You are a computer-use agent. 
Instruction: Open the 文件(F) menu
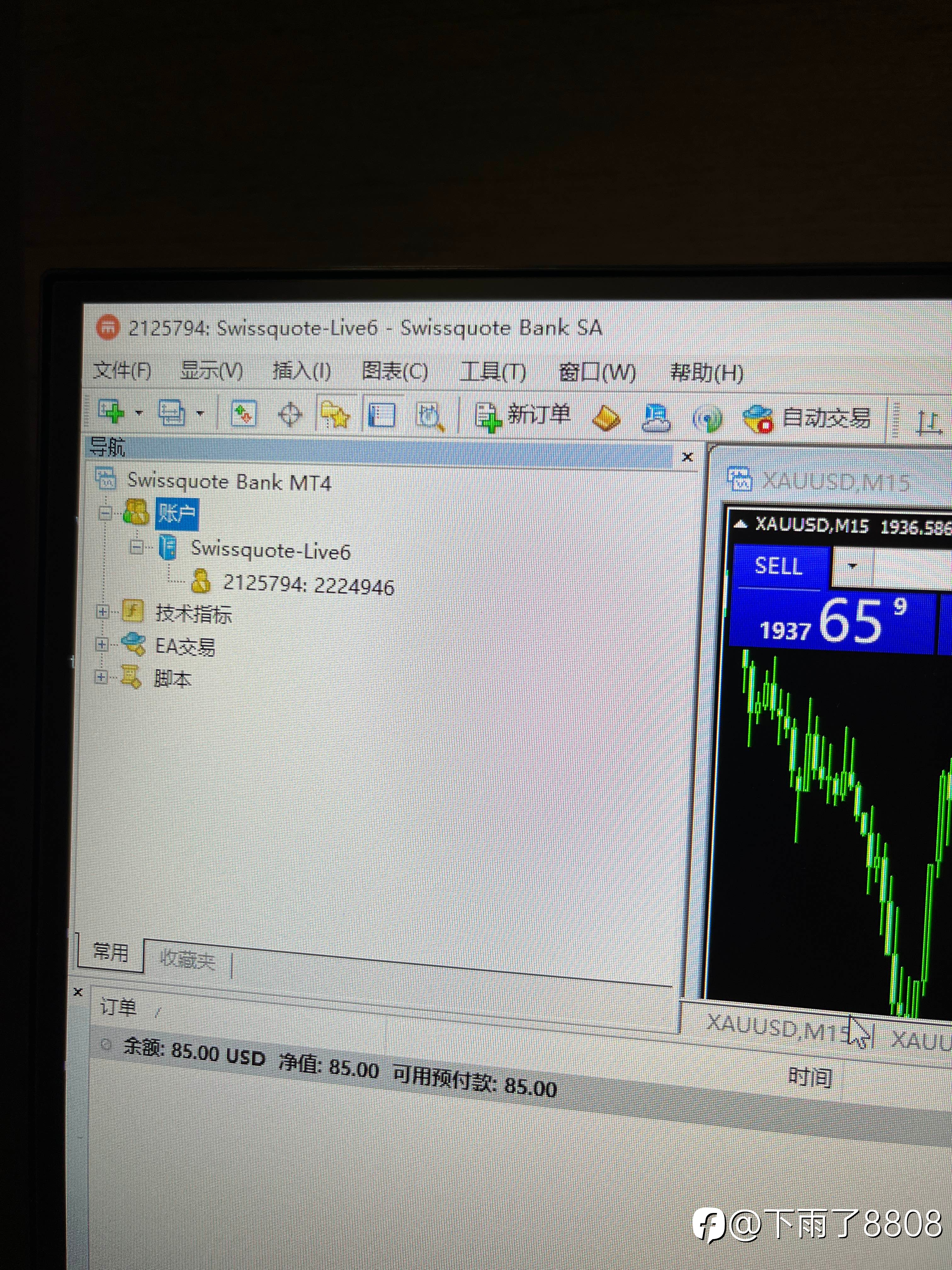122,371
